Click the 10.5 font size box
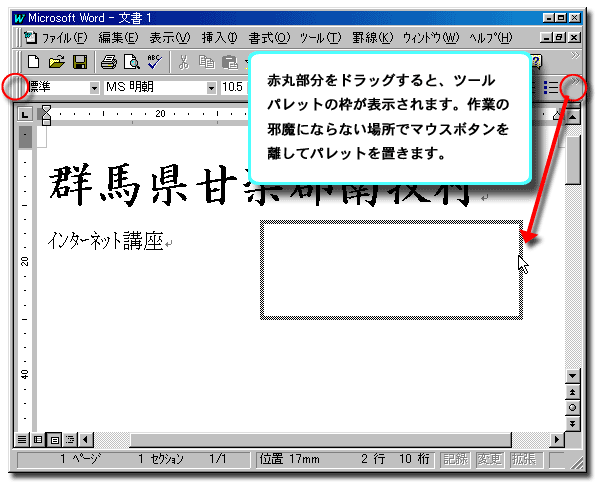The image size is (600, 488). (x=234, y=87)
